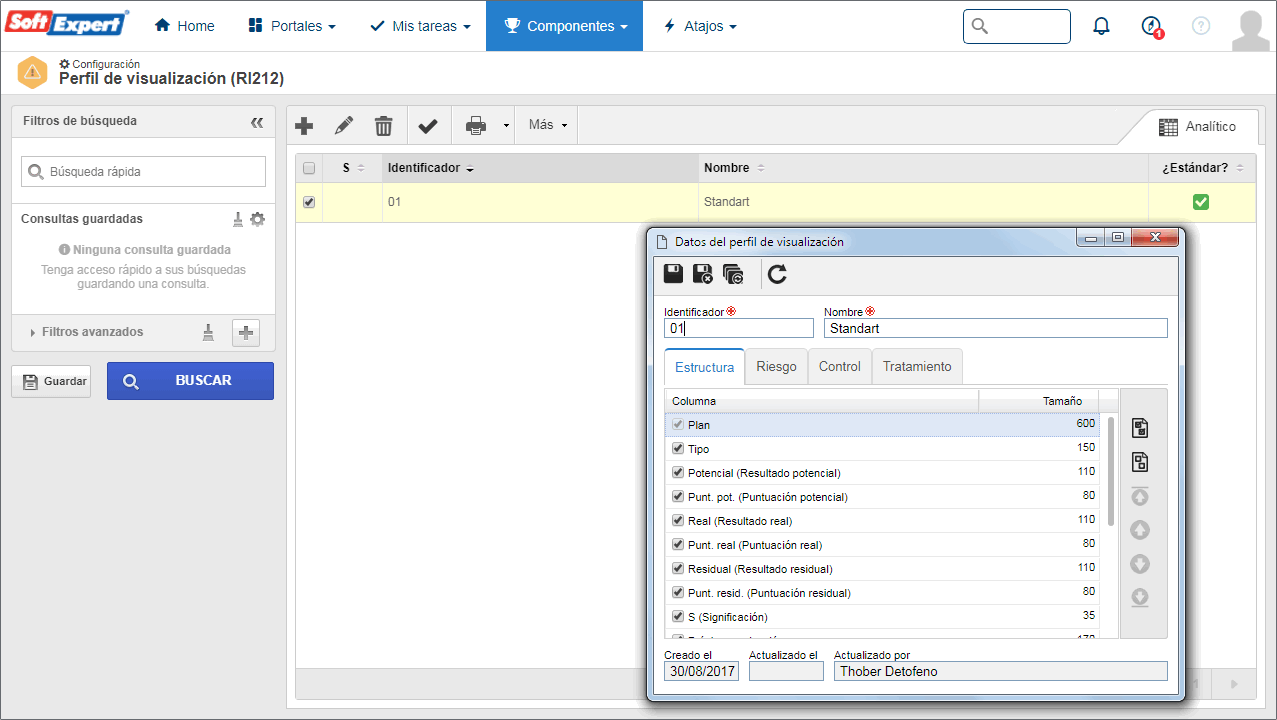Click the BUSCAR button
This screenshot has height=720, width=1277.
pos(190,381)
